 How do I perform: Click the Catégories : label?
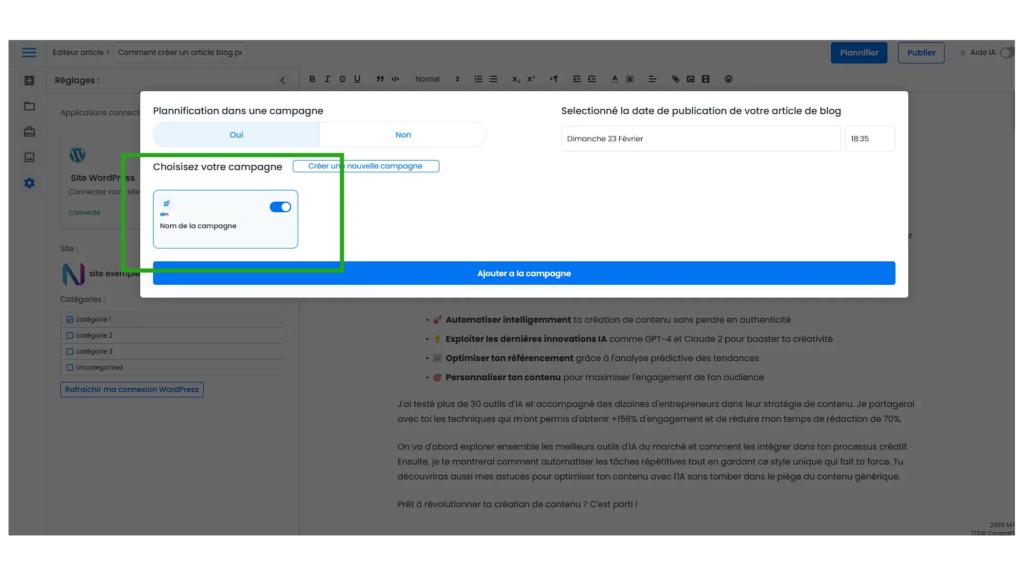[x=83, y=299]
